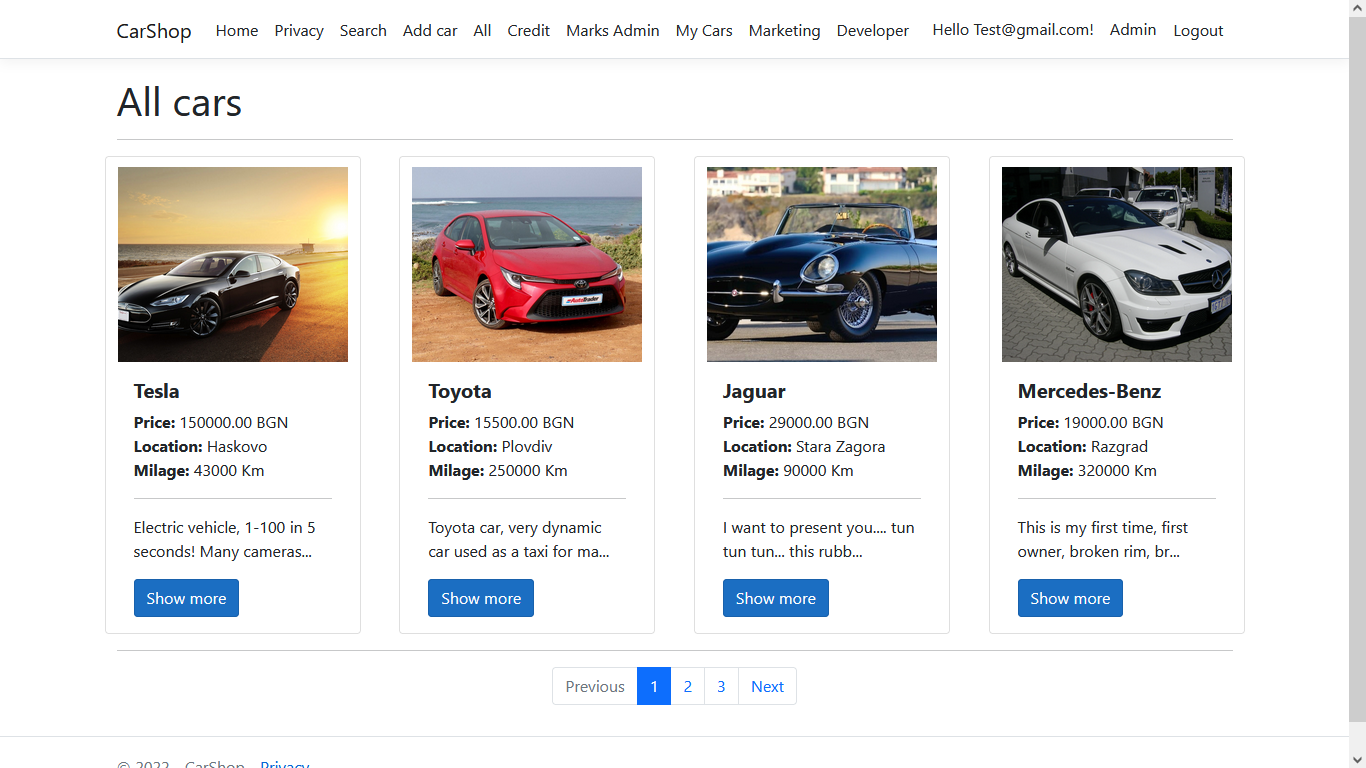Open the Credit navigation item
Viewport: 1366px width, 768px height.
pyautogui.click(x=528, y=30)
